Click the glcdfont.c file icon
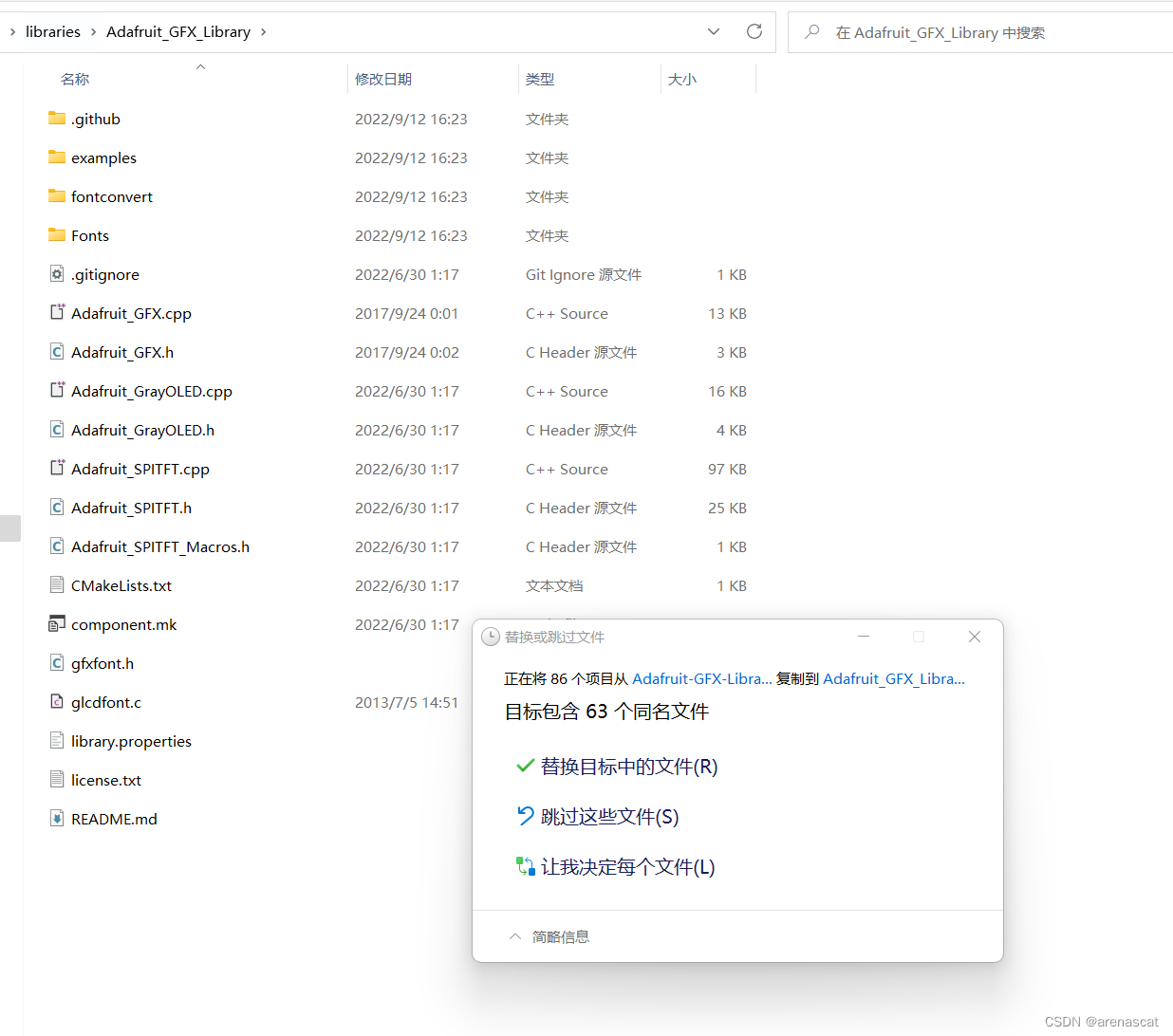The image size is (1173, 1036). 57,702
